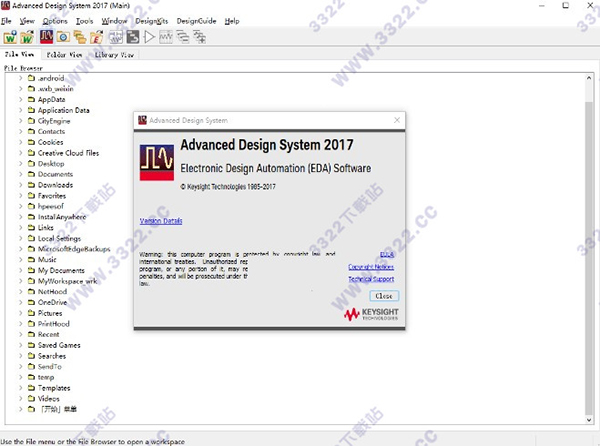
Task: Open the Tools menu
Action: (x=85, y=21)
